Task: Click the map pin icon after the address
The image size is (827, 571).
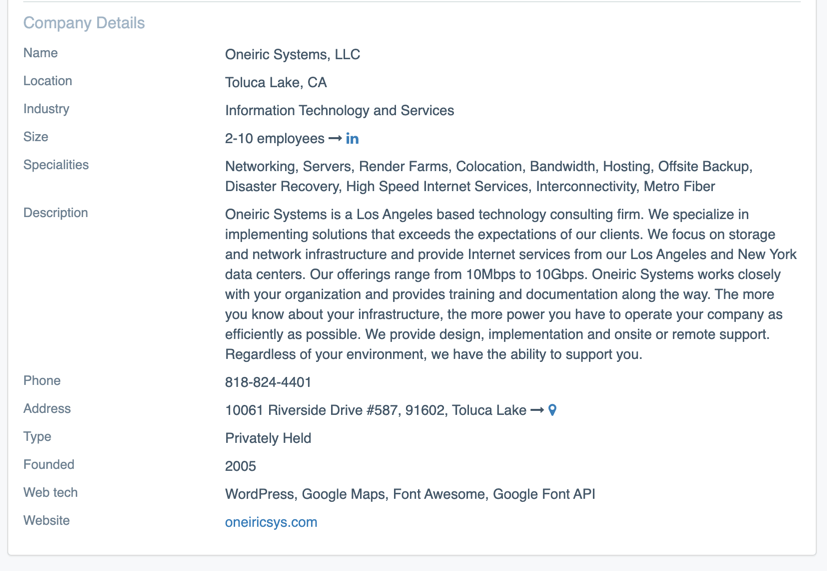Action: (x=552, y=410)
